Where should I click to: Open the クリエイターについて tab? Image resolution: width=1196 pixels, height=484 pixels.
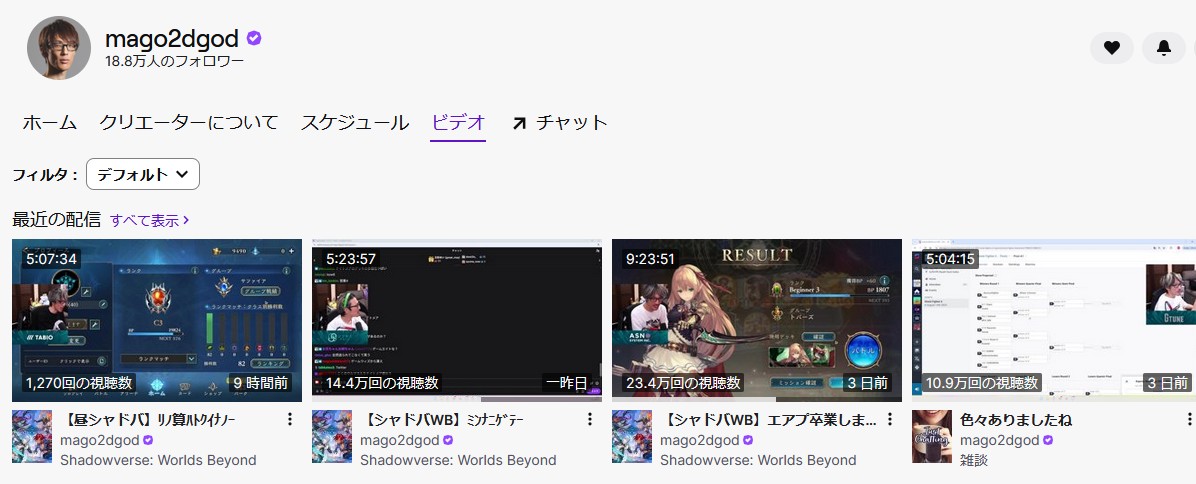(189, 123)
